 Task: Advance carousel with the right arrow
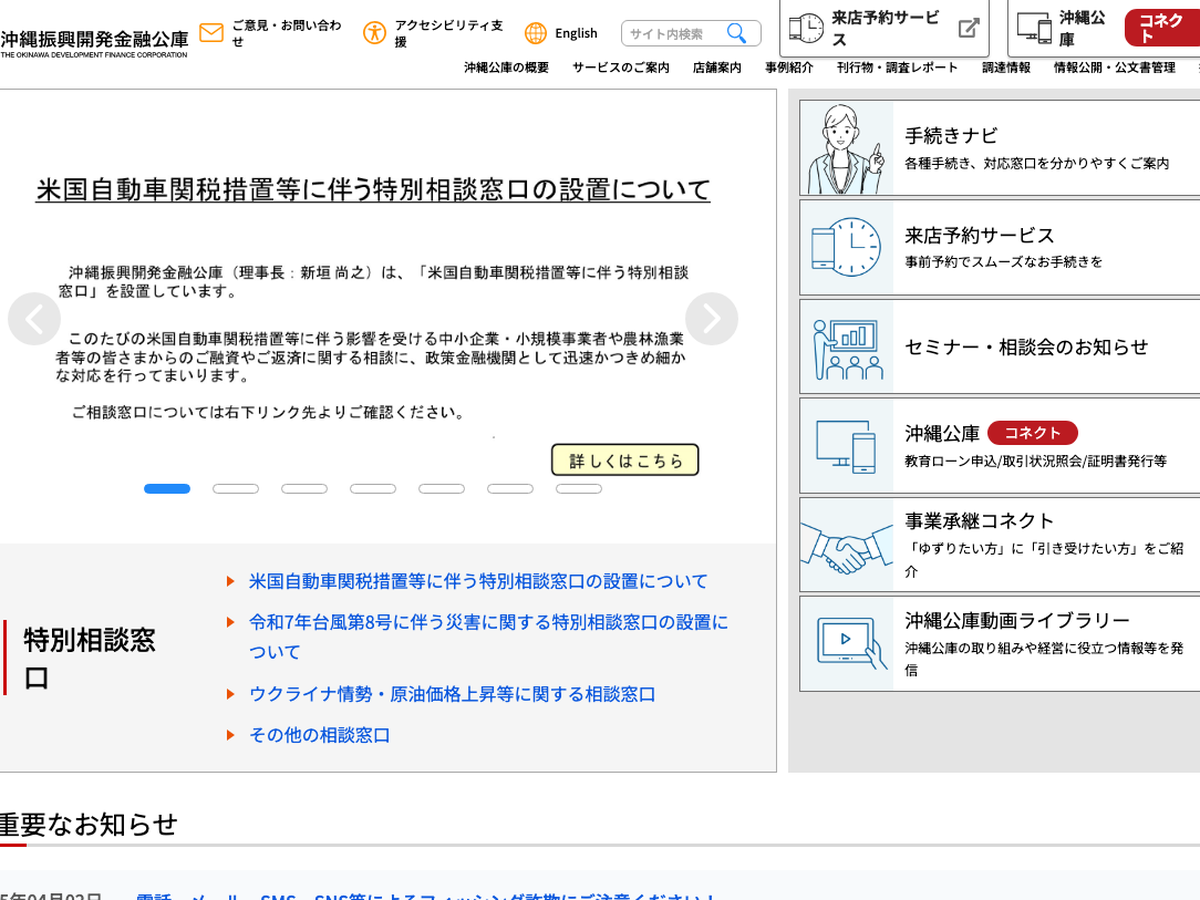tap(711, 319)
